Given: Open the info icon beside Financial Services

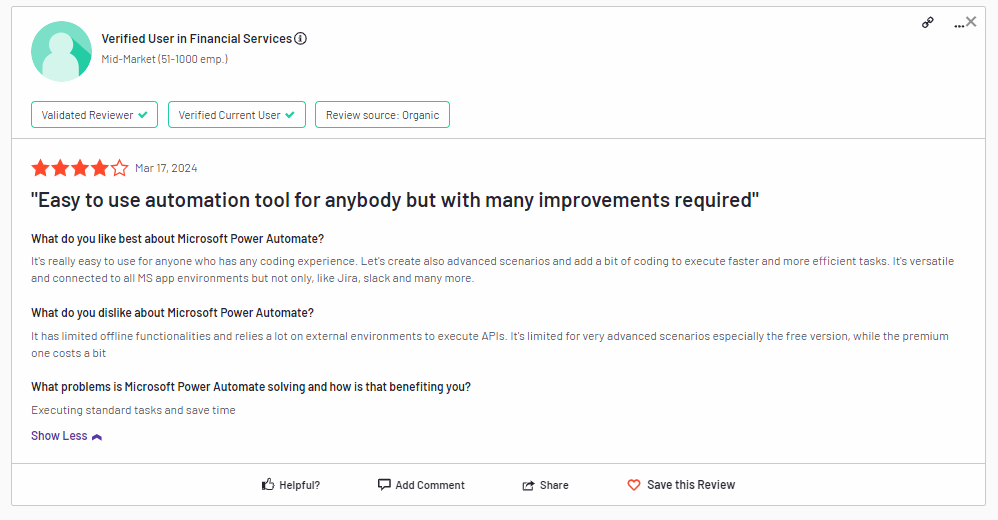Looking at the screenshot, I should coord(300,39).
